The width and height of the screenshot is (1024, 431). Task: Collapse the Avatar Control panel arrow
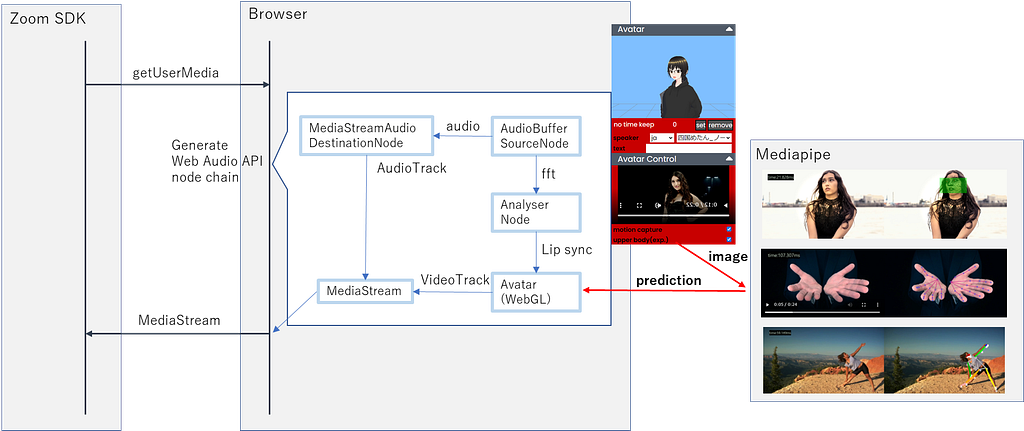pos(729,159)
